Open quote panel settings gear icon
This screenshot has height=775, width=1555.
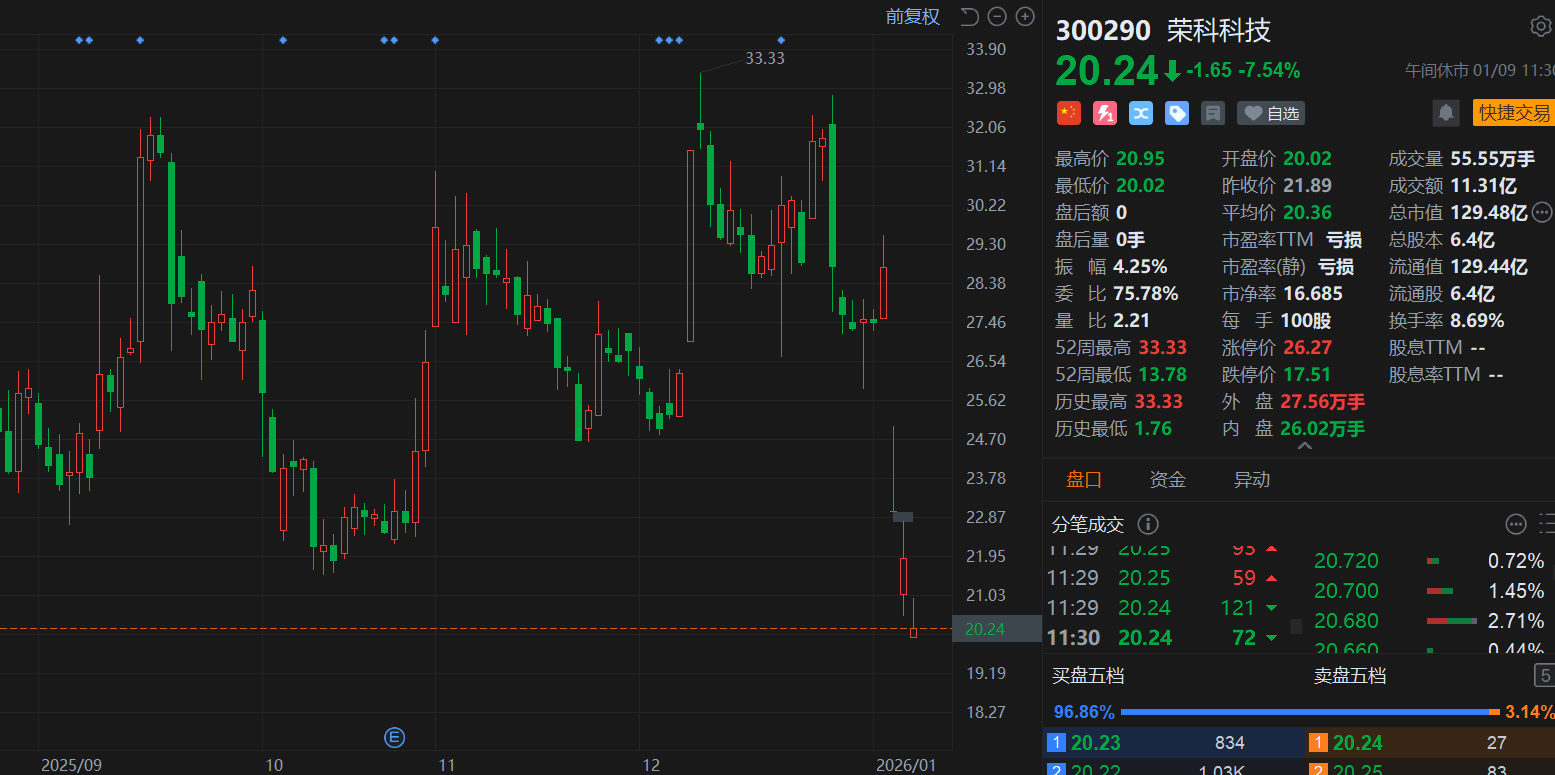pyautogui.click(x=1540, y=27)
